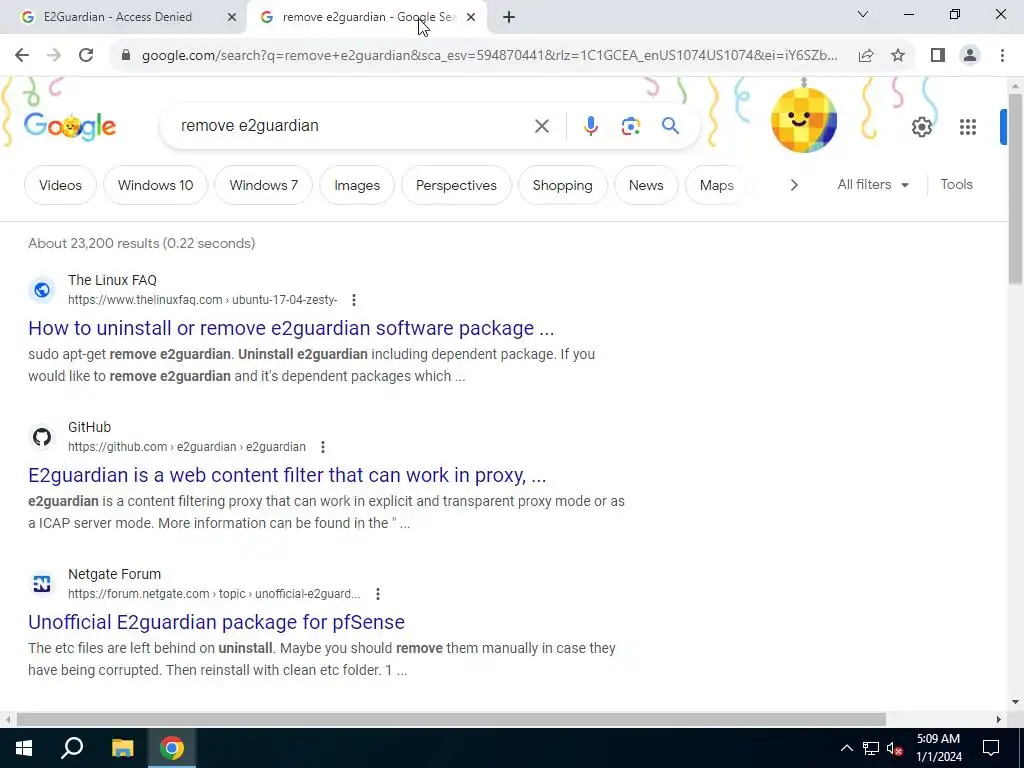Open search Tools
The height and width of the screenshot is (768, 1024).
click(x=956, y=185)
